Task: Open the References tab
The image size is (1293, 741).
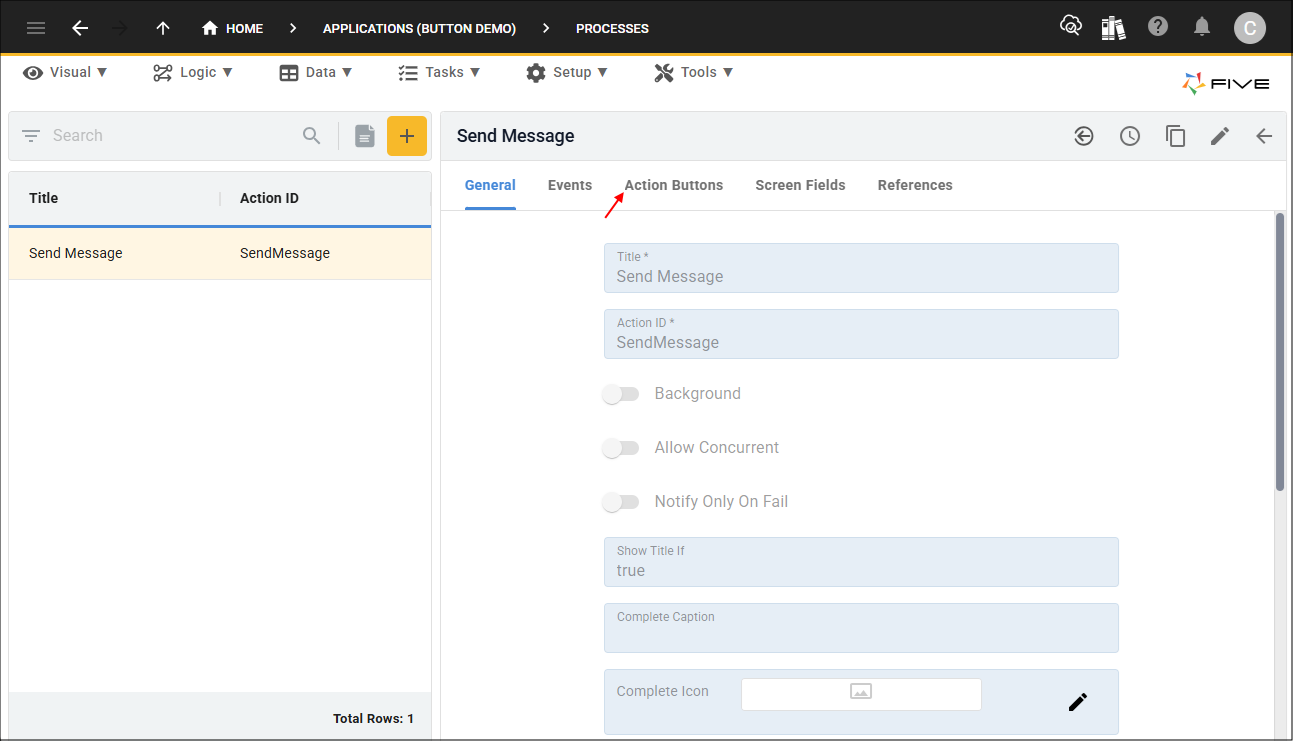Action: coord(915,185)
